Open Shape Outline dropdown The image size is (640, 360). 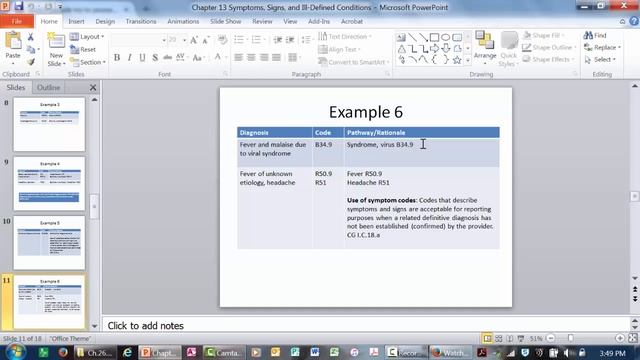(x=549, y=48)
